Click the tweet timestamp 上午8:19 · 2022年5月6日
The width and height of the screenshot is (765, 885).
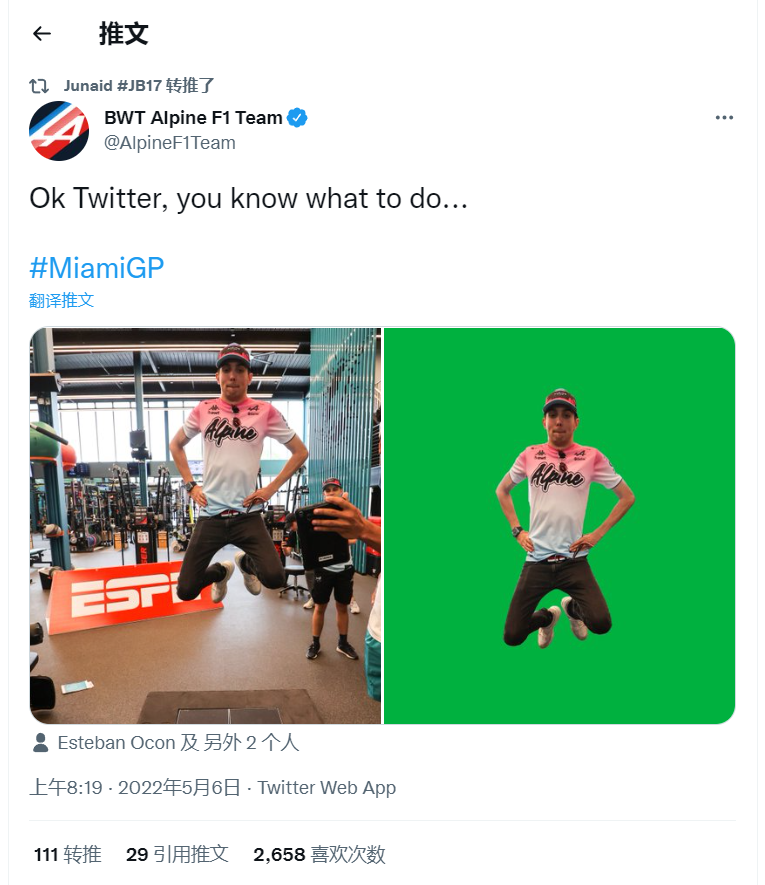(x=135, y=788)
